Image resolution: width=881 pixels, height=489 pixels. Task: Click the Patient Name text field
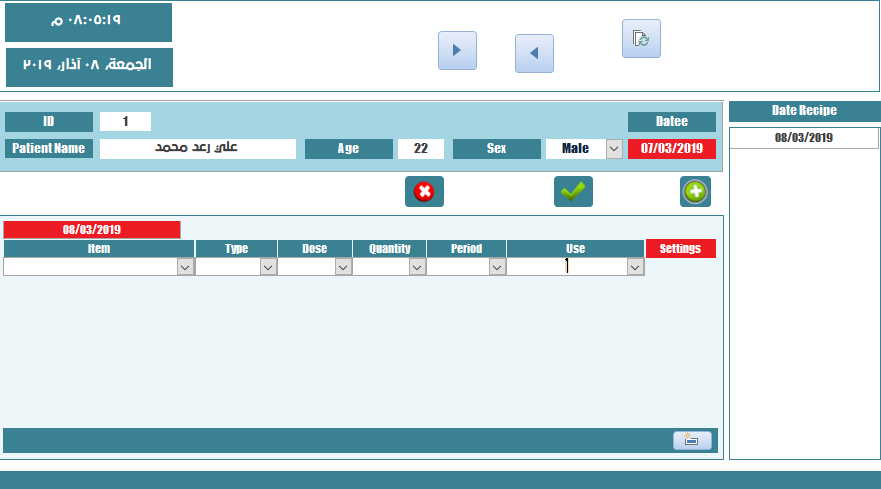click(x=198, y=149)
